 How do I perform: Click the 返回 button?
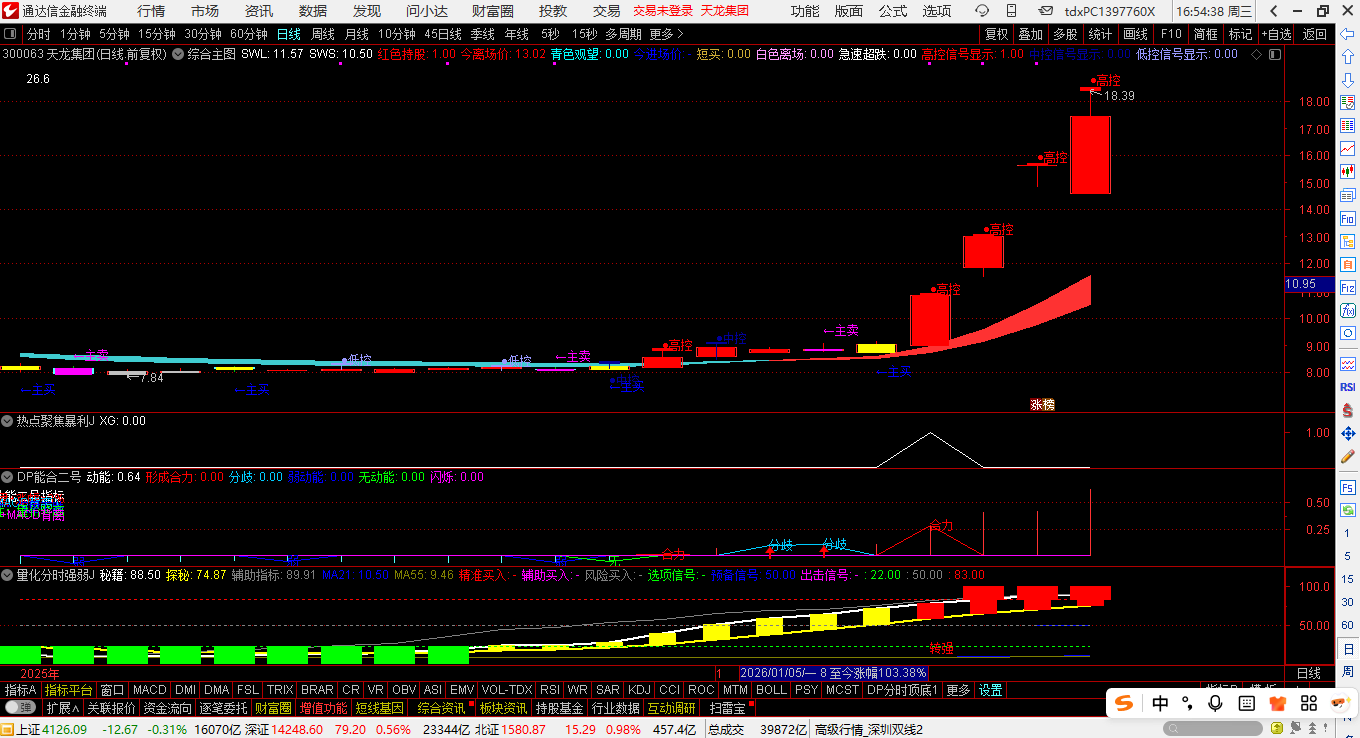(x=1315, y=34)
